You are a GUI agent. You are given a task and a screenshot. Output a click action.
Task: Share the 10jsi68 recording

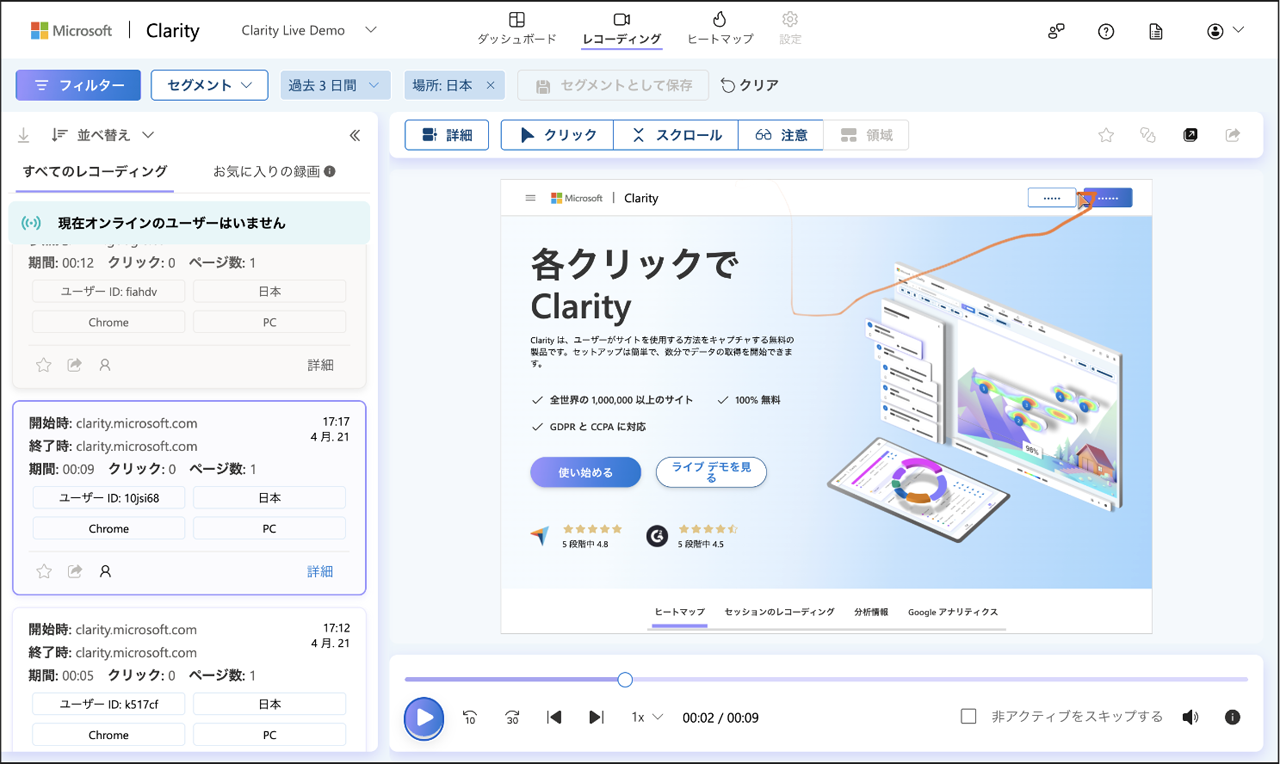tap(74, 571)
